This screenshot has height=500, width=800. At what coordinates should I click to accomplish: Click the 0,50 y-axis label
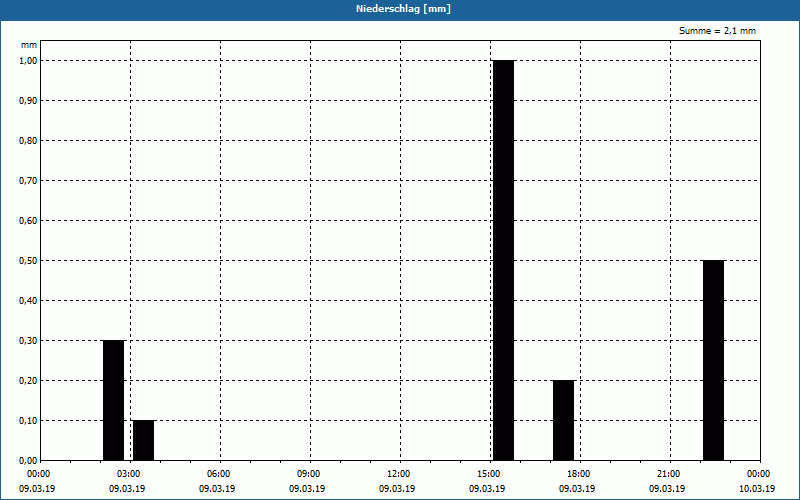28,261
